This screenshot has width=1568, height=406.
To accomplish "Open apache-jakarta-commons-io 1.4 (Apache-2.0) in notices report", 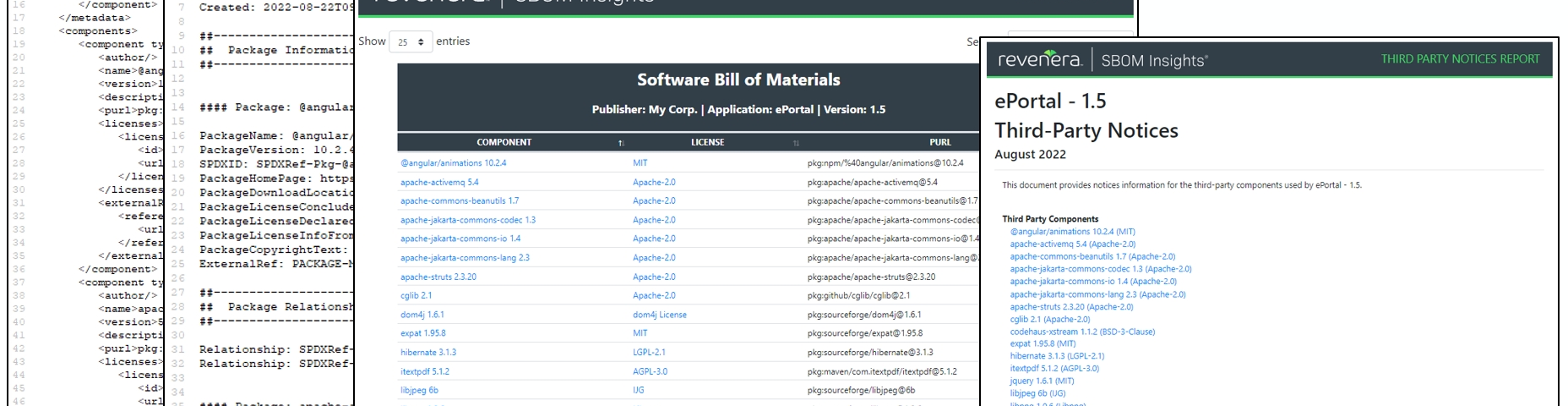I will (x=1093, y=282).
